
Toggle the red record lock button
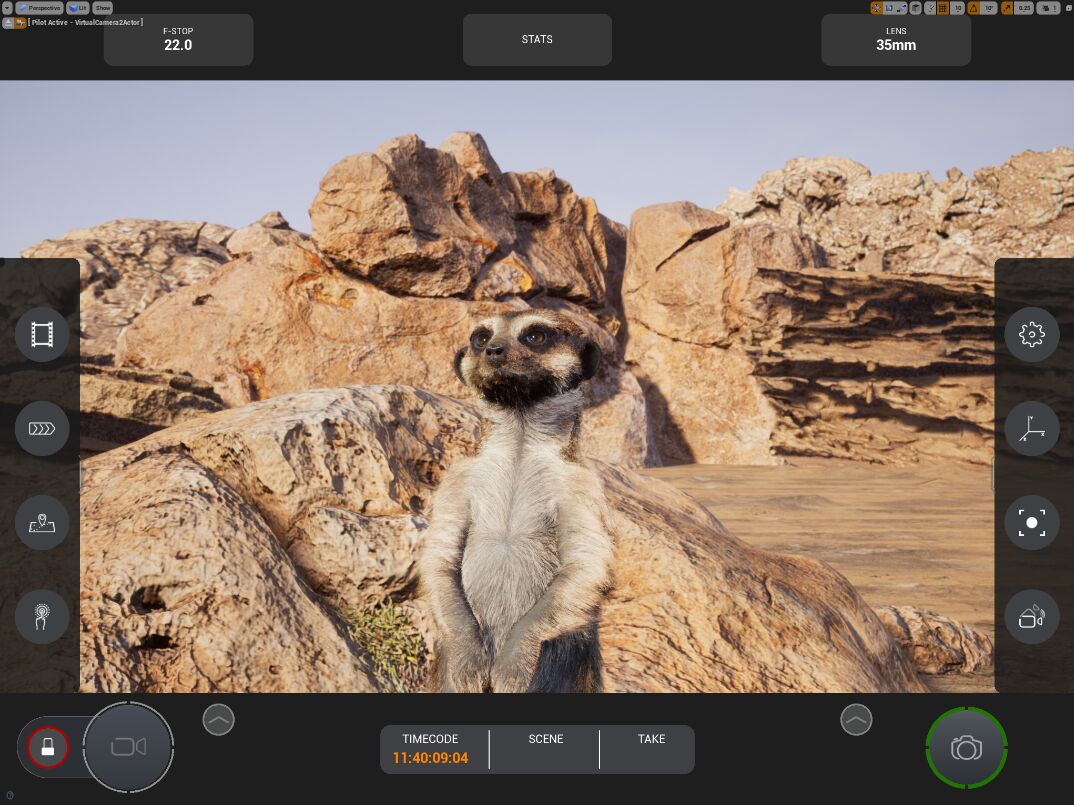pos(47,746)
